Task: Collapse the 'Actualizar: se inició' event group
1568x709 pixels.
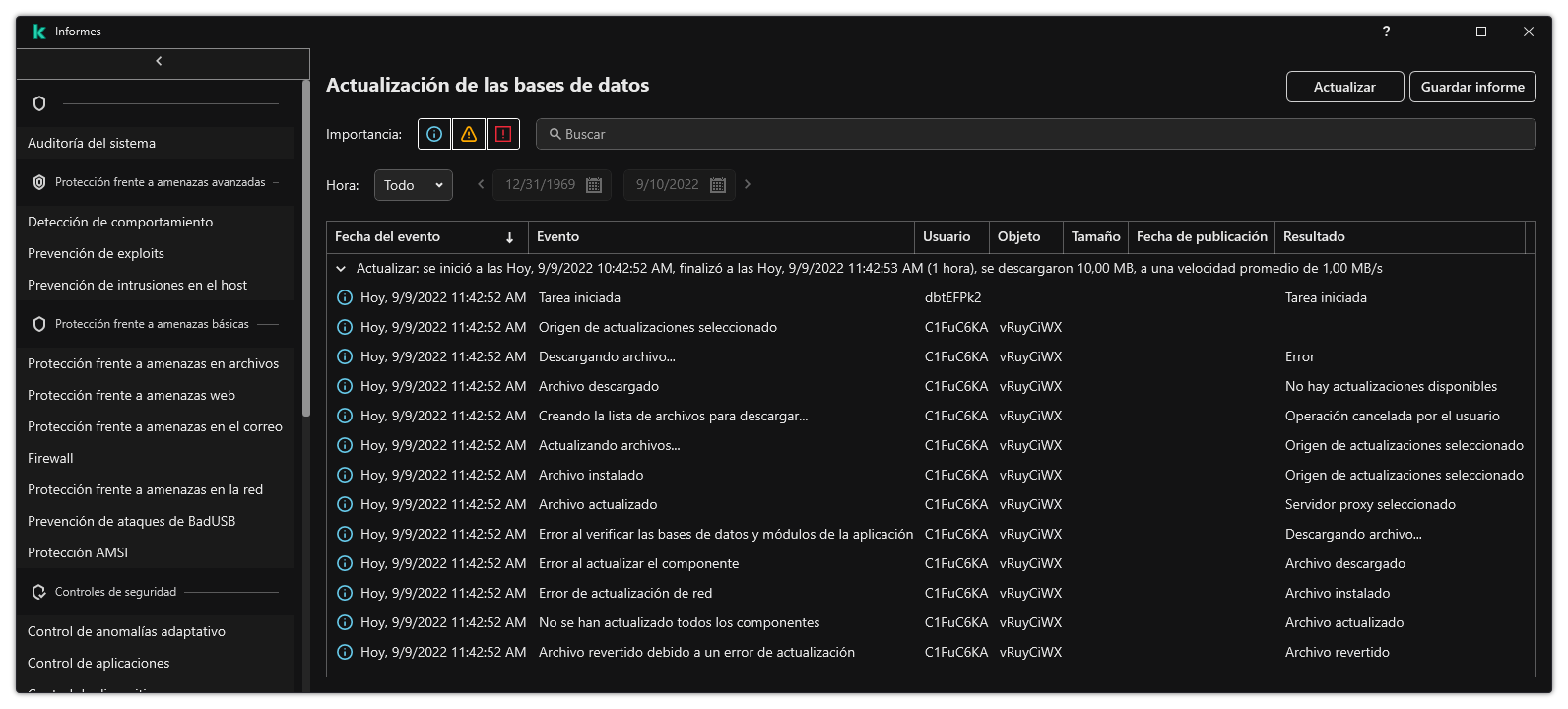Action: [341, 268]
